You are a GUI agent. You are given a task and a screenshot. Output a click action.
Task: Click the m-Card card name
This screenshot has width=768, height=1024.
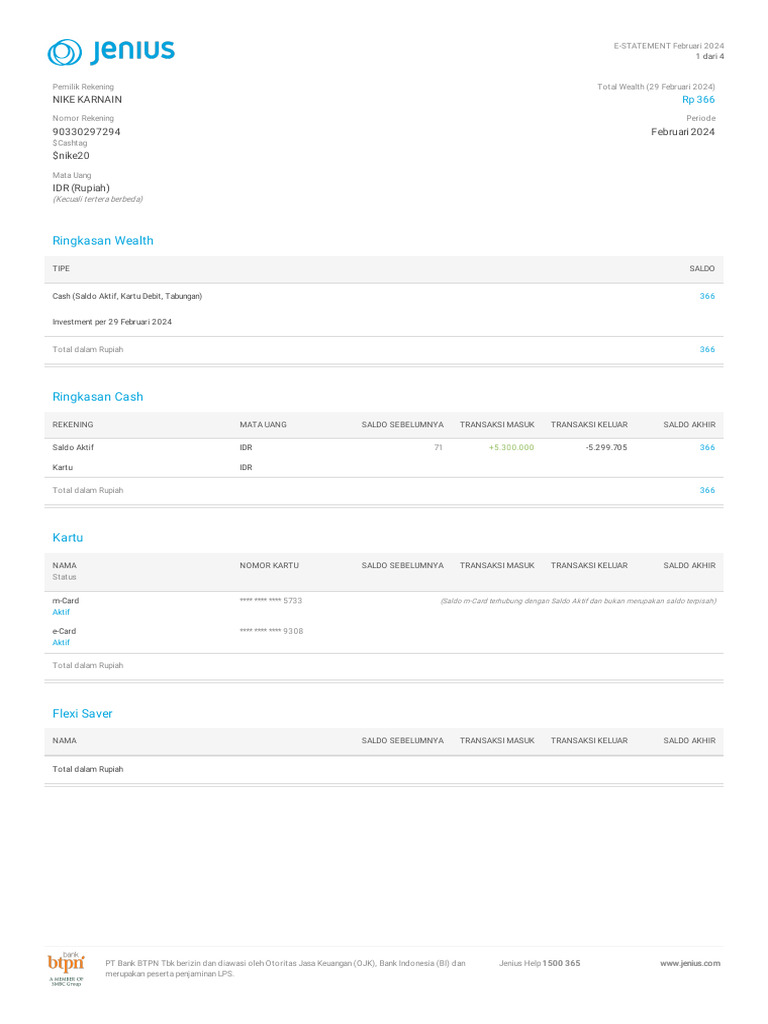tap(66, 601)
